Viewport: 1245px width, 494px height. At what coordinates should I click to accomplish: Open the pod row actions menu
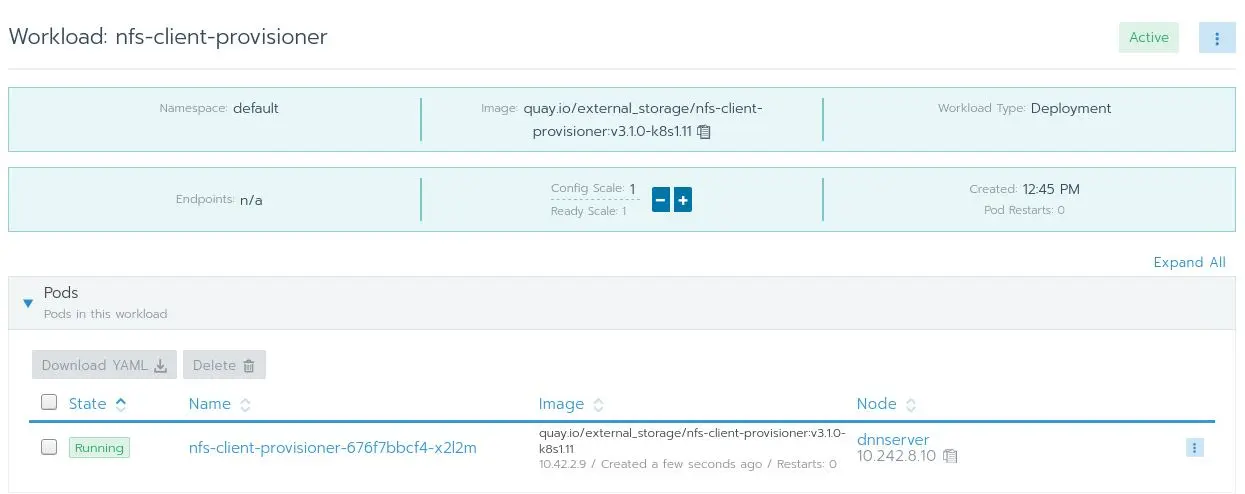pos(1195,448)
